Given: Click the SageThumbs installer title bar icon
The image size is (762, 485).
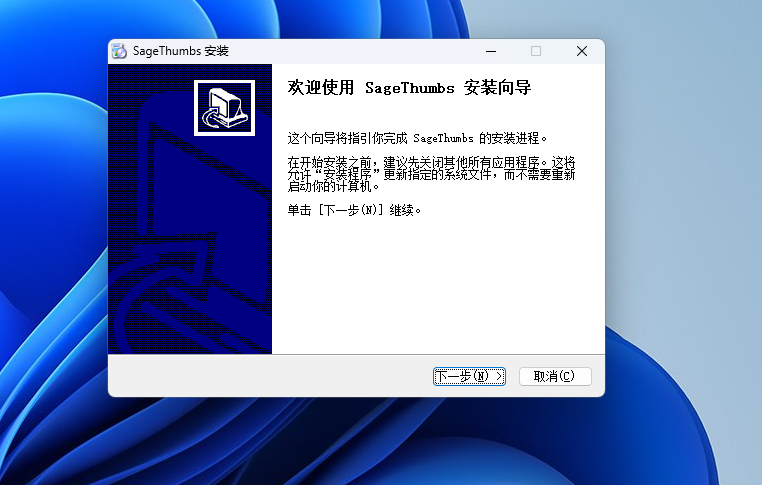Looking at the screenshot, I should 119,51.
